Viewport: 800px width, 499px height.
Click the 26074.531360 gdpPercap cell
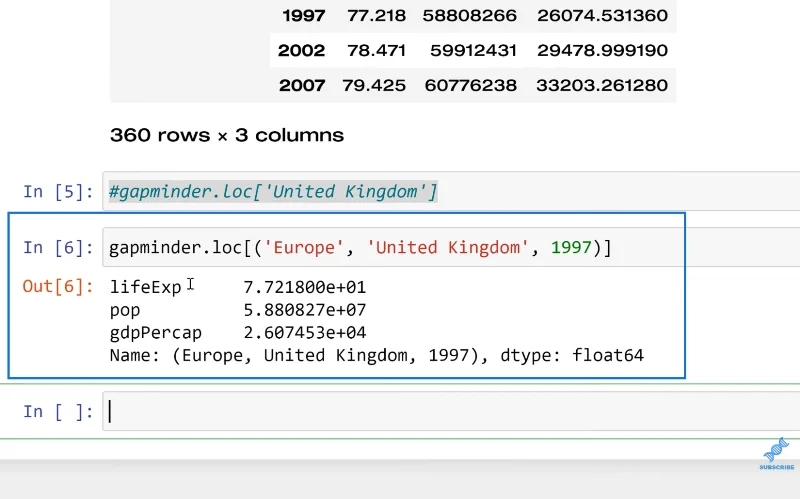pos(602,15)
